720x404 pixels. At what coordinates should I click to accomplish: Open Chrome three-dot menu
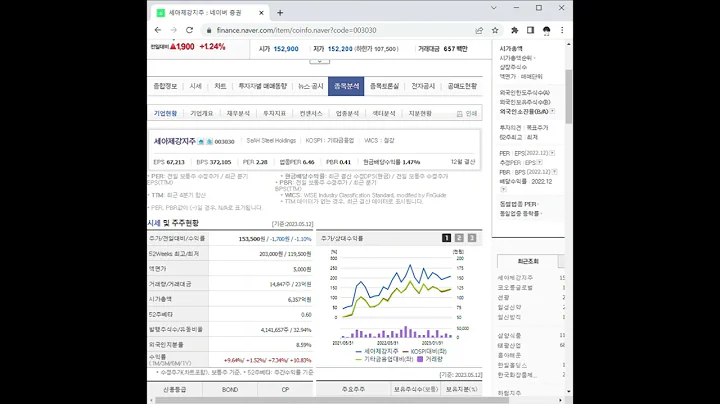click(x=562, y=30)
